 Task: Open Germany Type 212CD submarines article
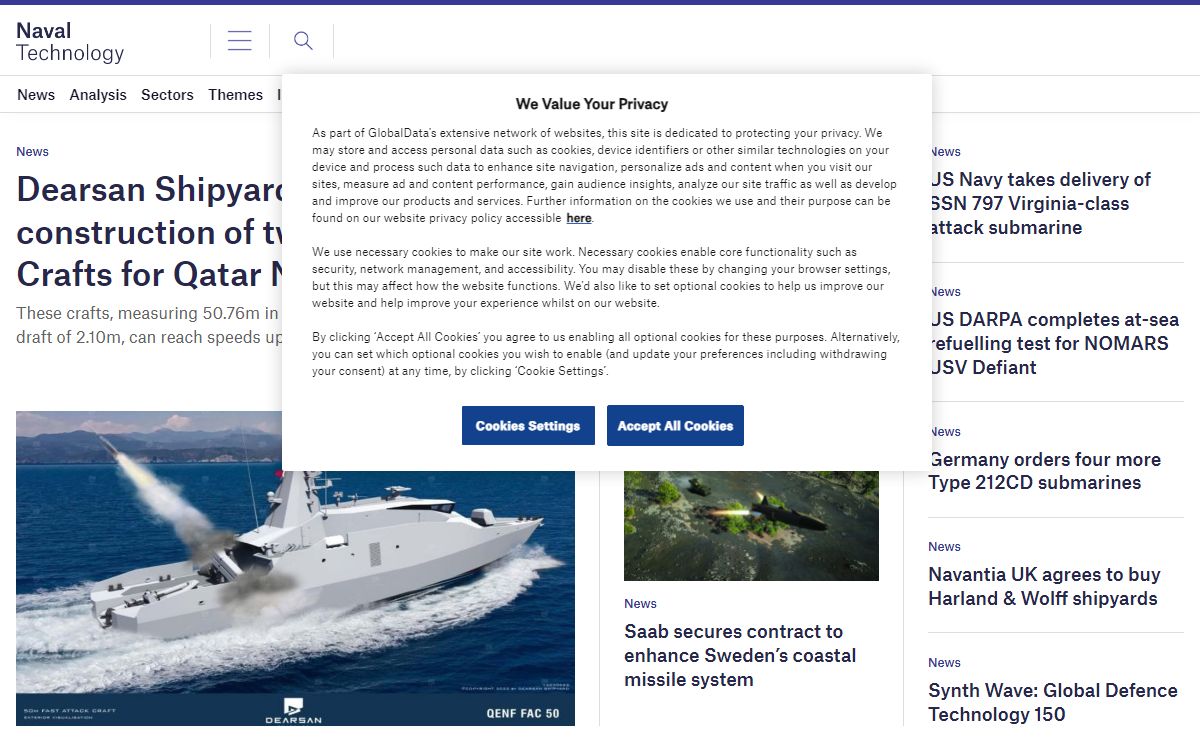[1044, 471]
